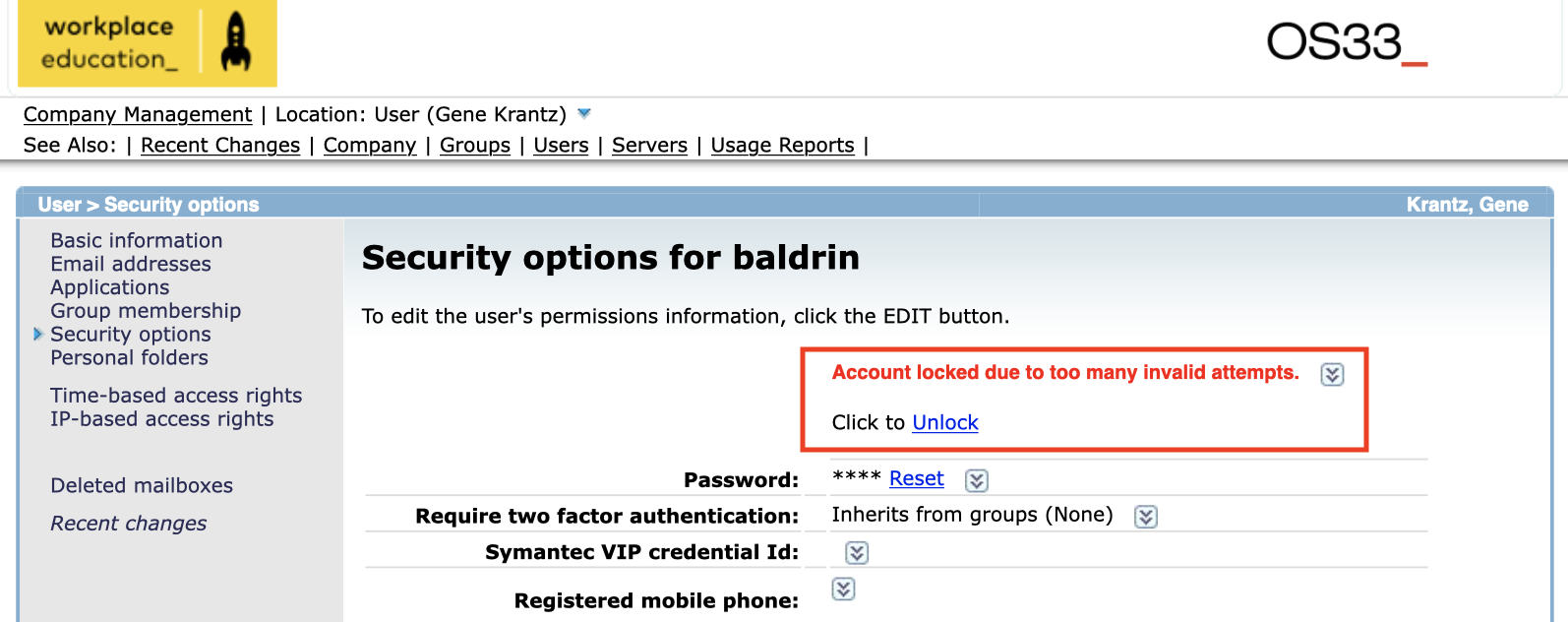Click the OS33 logo

1347,42
